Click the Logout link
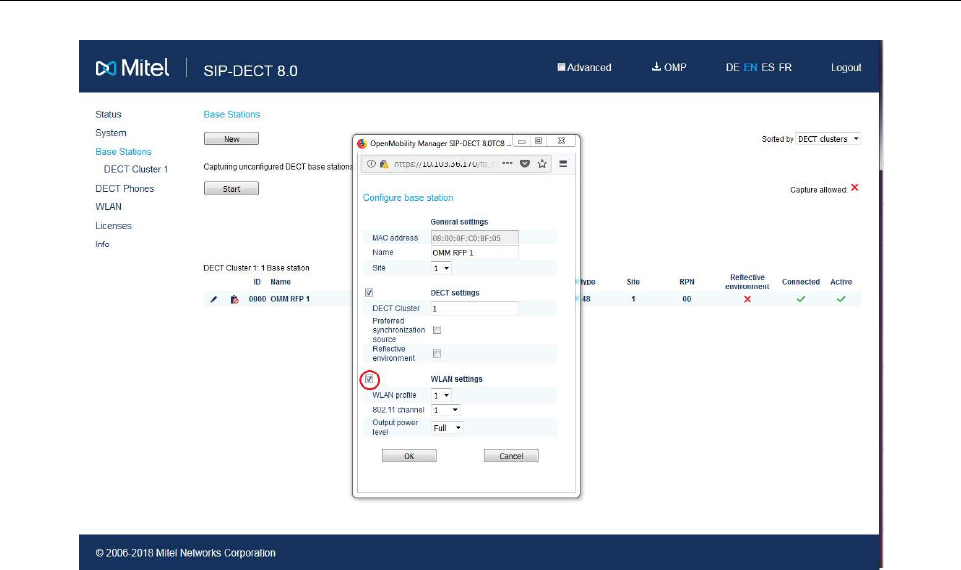 [x=846, y=67]
